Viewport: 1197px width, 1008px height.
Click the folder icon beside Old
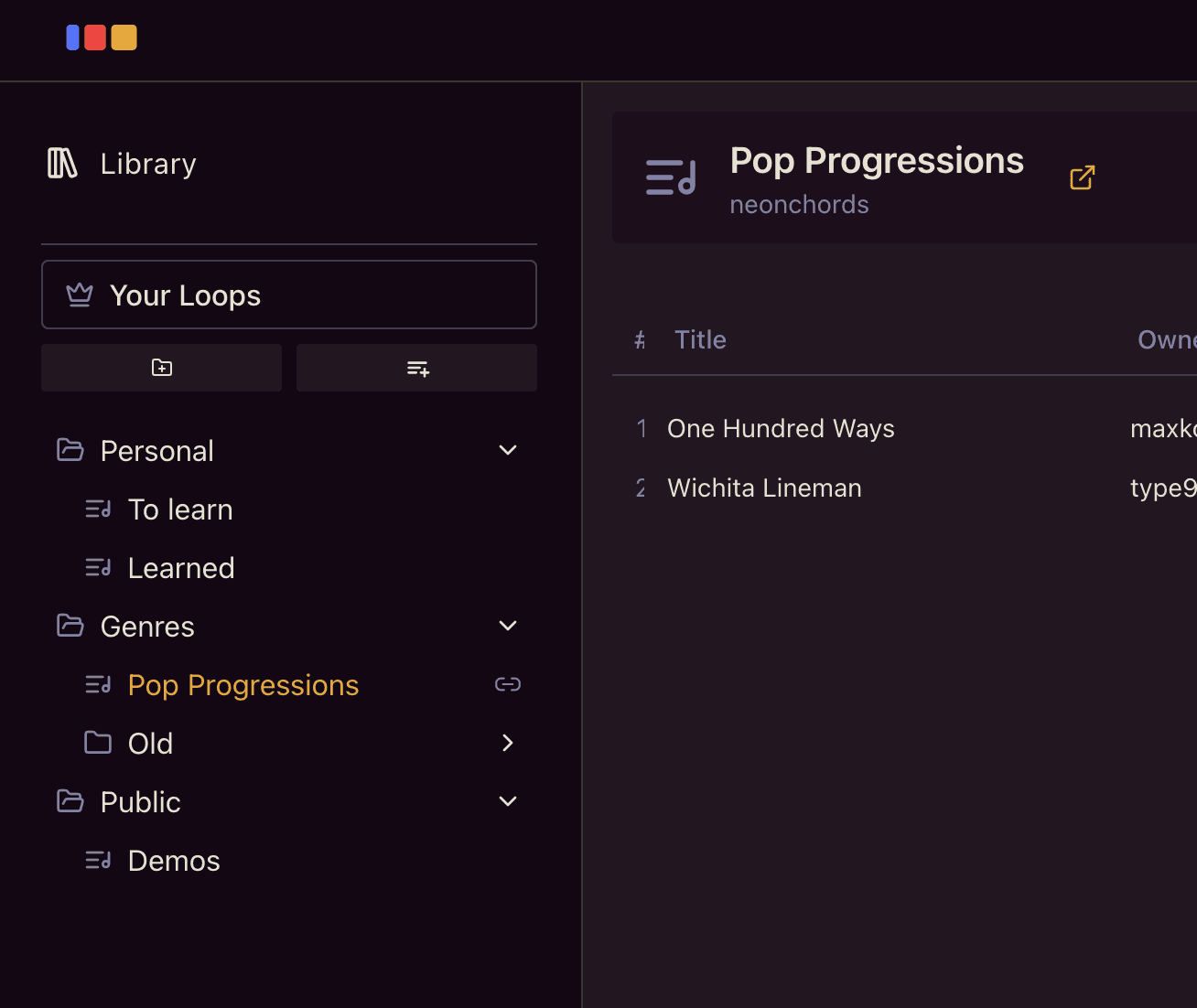tap(97, 743)
